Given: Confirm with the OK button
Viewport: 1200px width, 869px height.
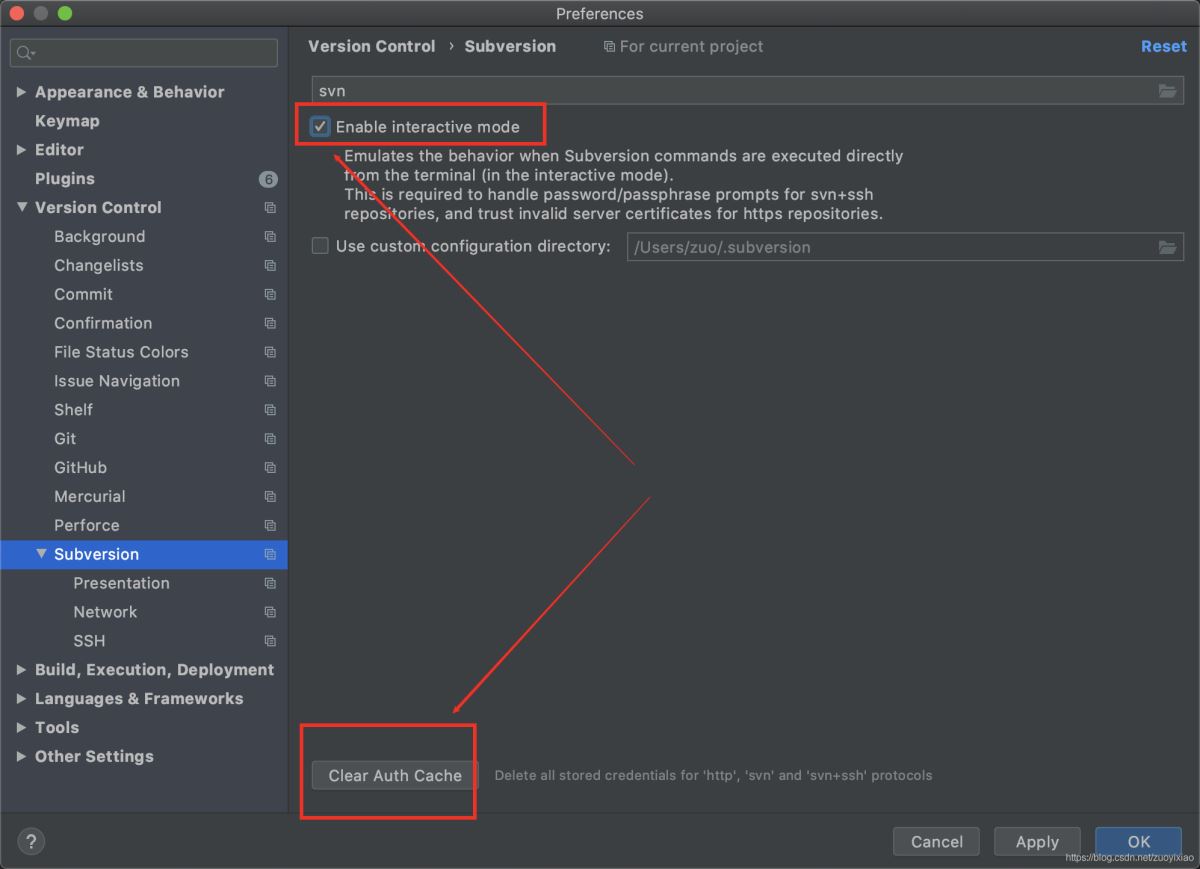Looking at the screenshot, I should click(1139, 842).
